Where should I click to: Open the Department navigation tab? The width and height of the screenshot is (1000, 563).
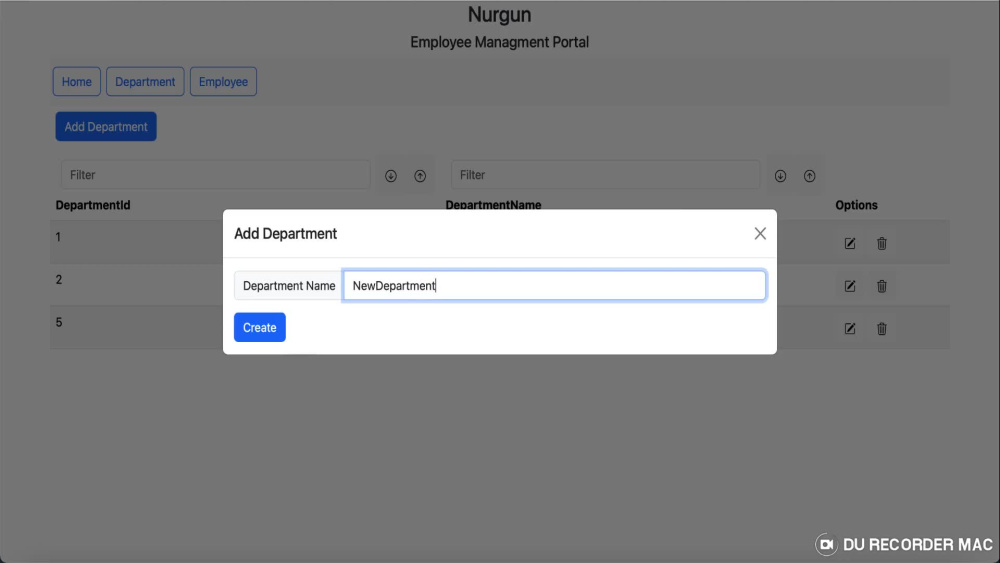click(145, 82)
